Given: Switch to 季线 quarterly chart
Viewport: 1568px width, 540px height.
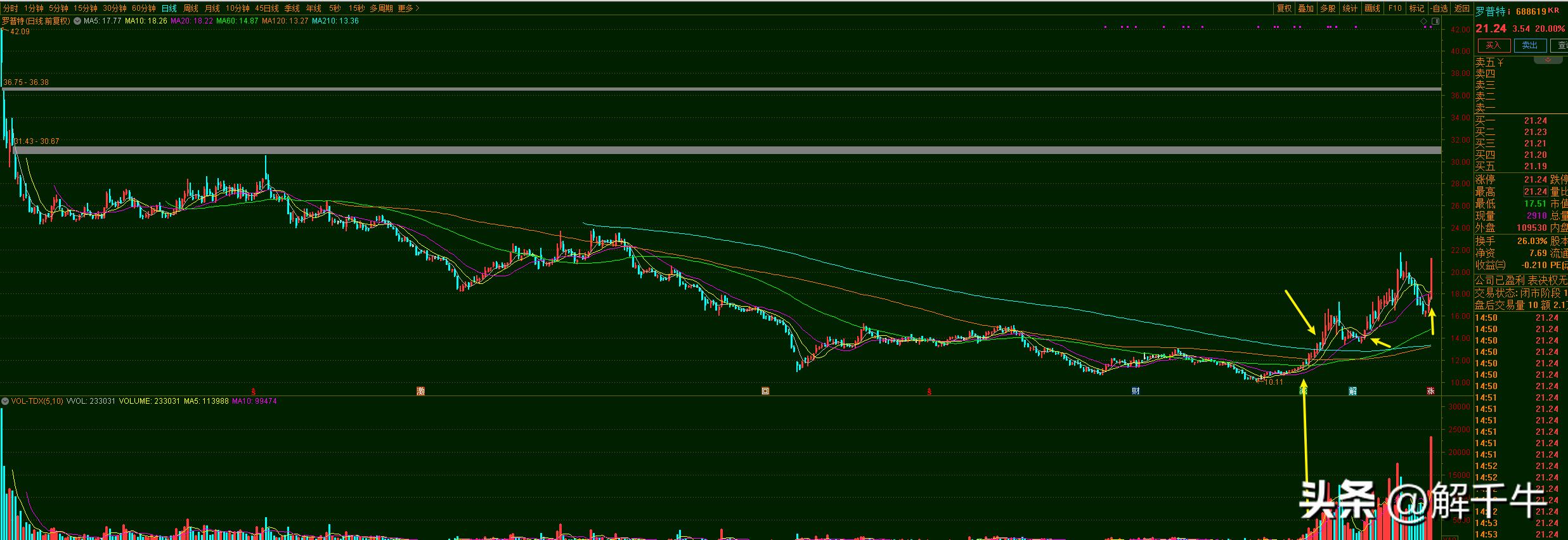Looking at the screenshot, I should pos(292,8).
